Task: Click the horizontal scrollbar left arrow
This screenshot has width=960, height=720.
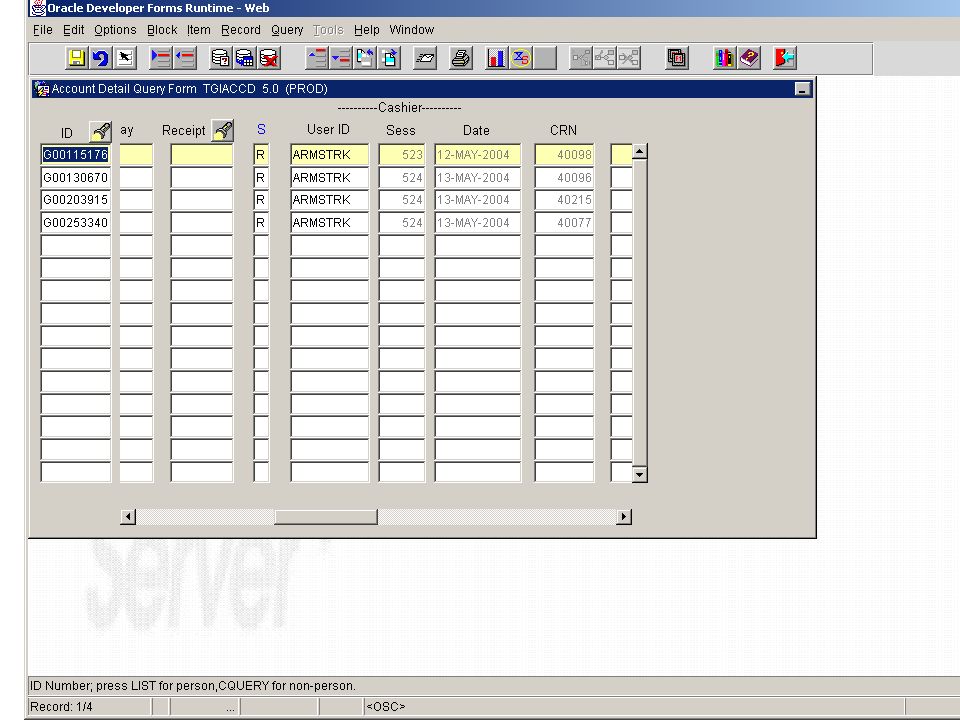Action: click(128, 517)
